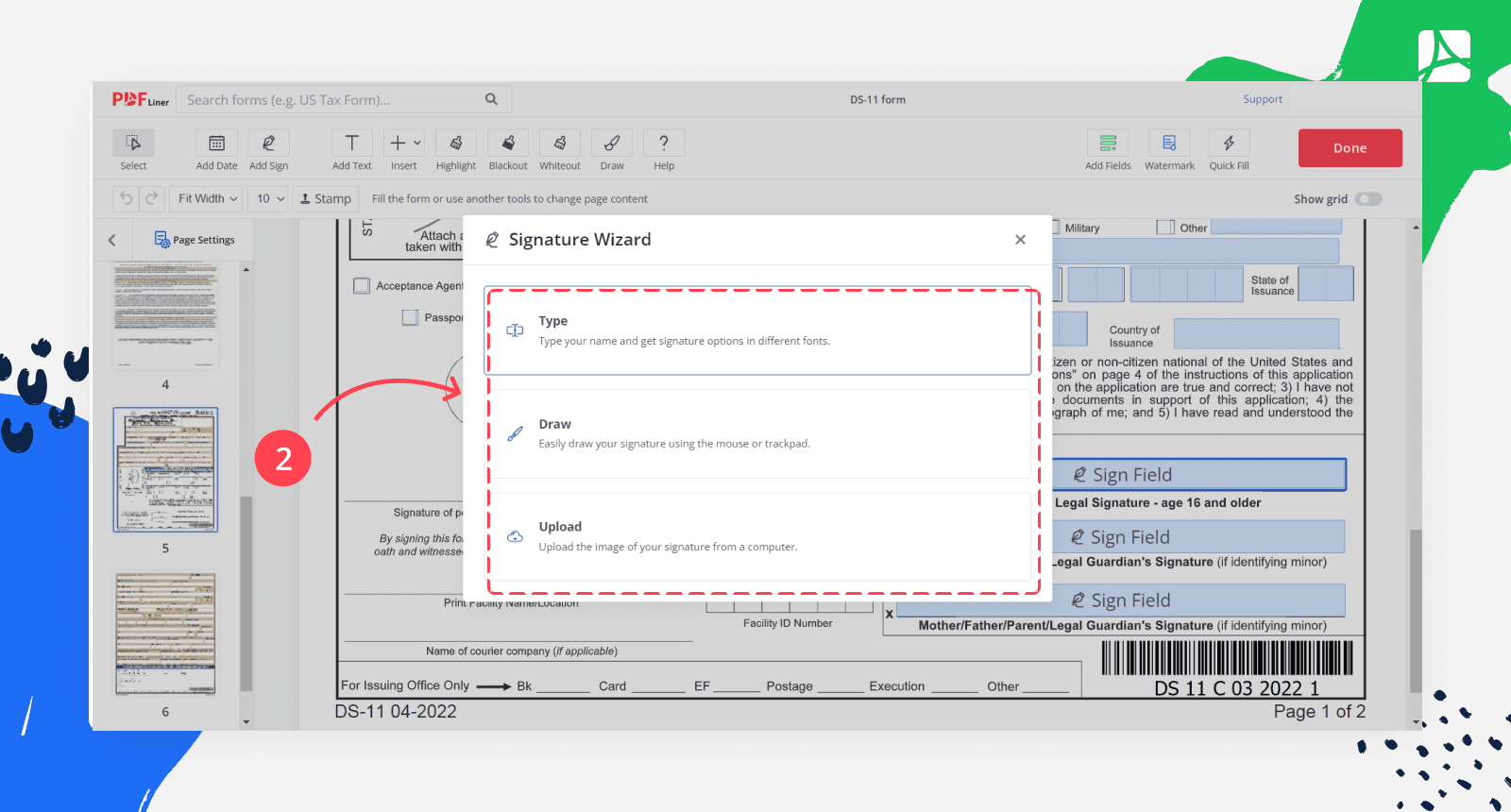The width and height of the screenshot is (1511, 812).
Task: Click the search forms input field
Action: tap(331, 100)
